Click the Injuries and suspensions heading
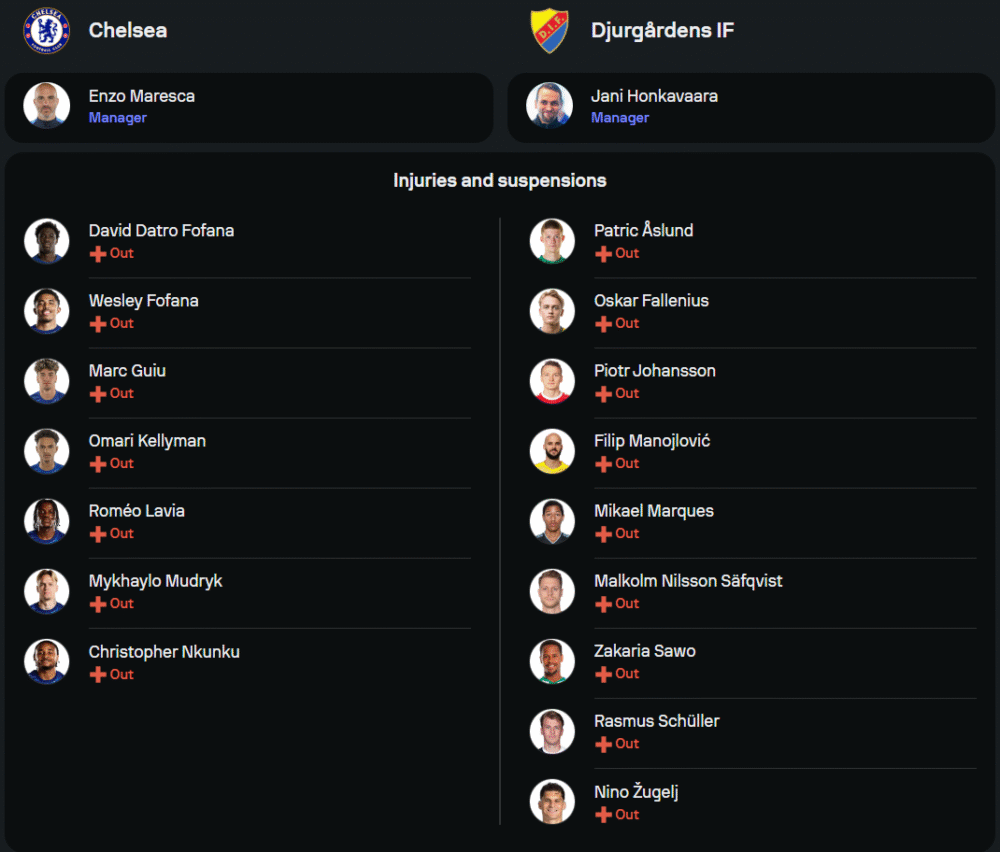 500,181
